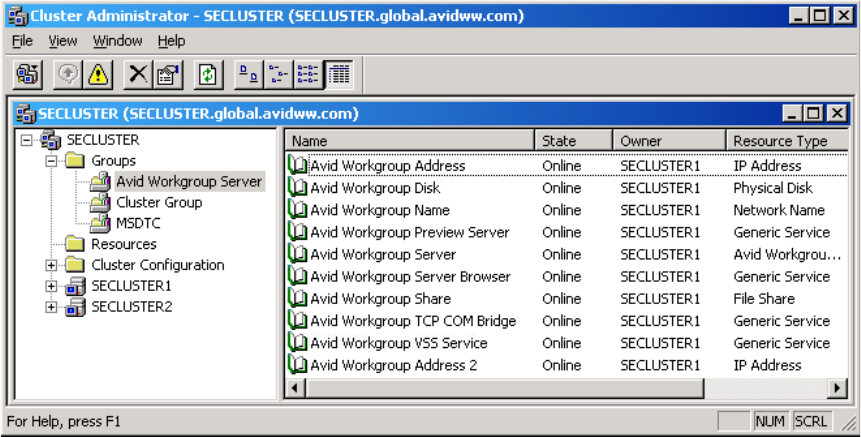861x437 pixels.
Task: Click the File Share resource type cell
Action: [x=764, y=299]
